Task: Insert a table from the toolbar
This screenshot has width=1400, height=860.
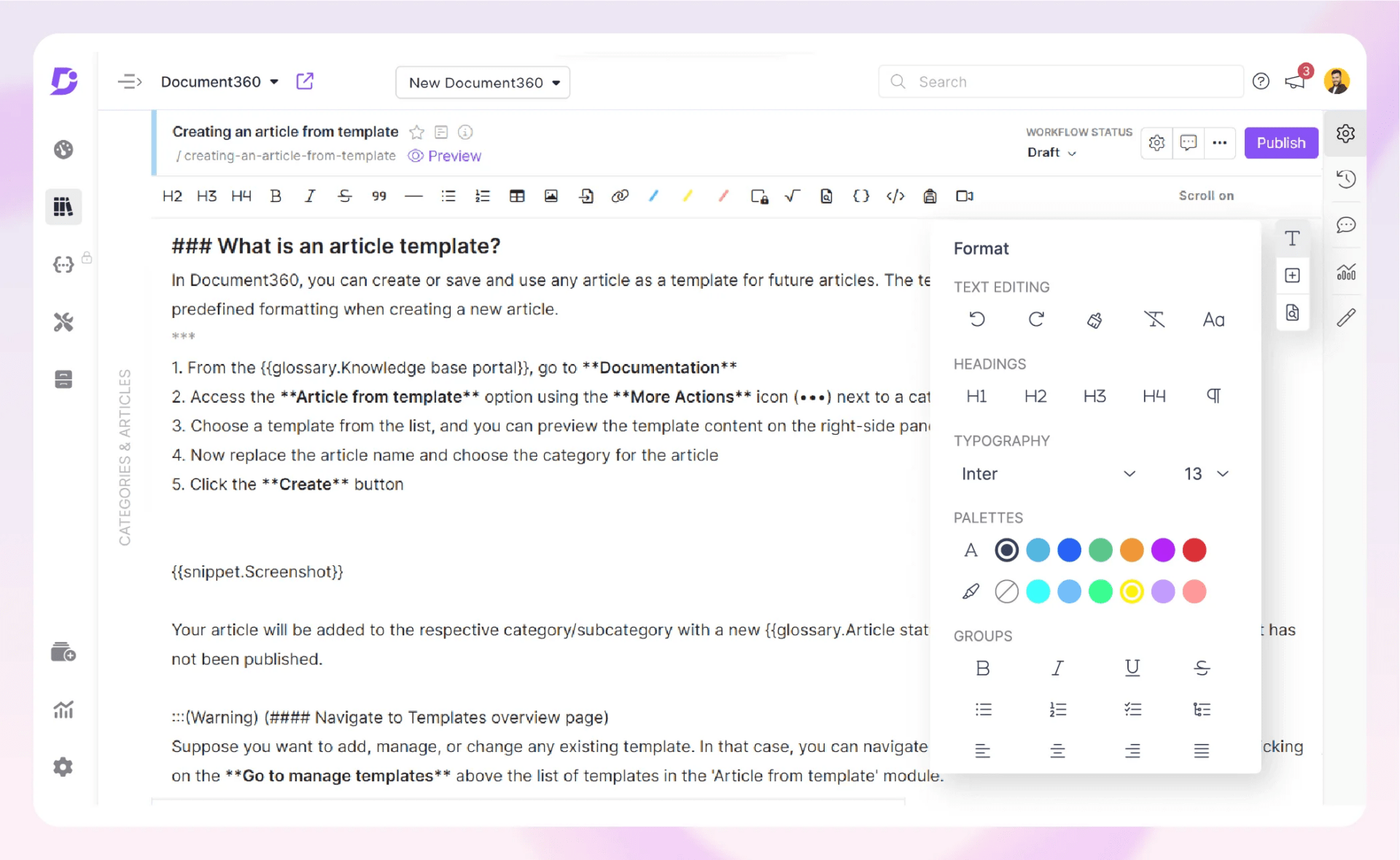Action: [517, 195]
